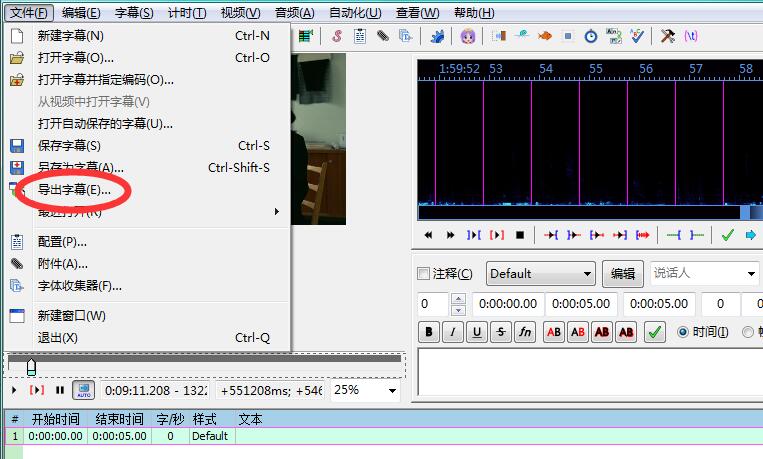Select 字体收集器(F)... menu entry
Screen dimensions: 763x459
147,286
